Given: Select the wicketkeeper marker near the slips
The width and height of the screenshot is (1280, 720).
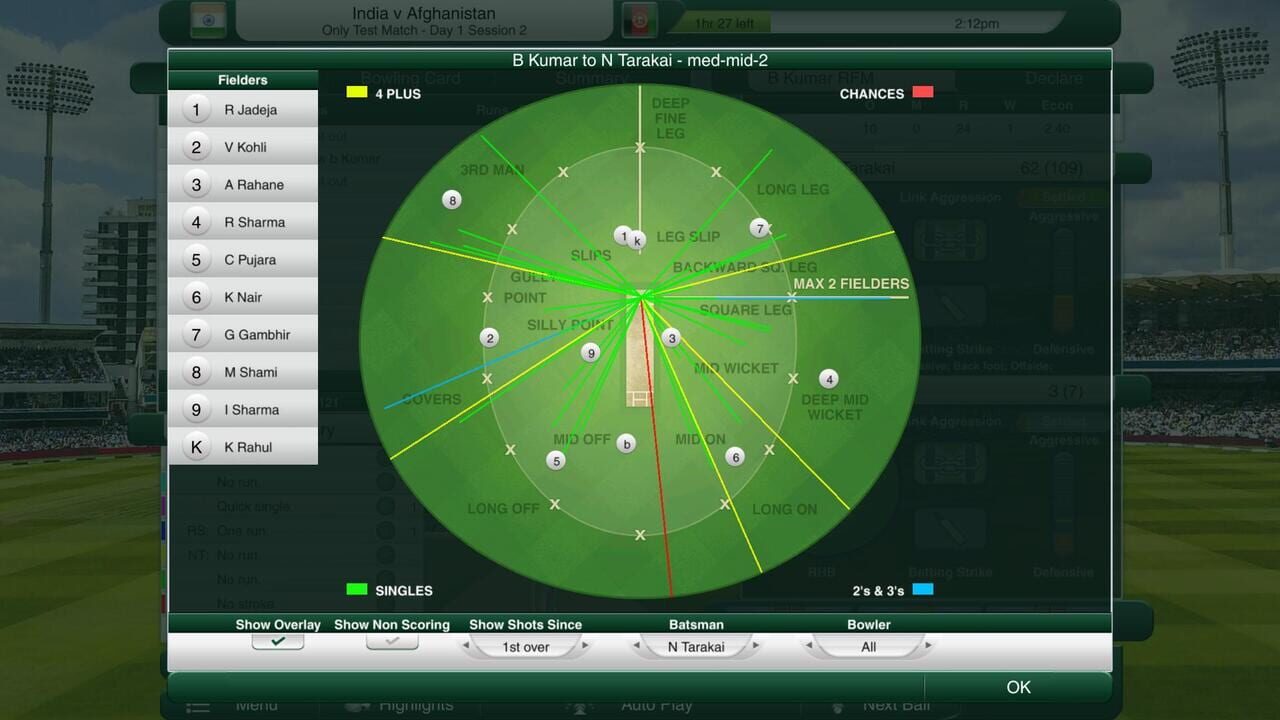Looking at the screenshot, I should (637, 239).
